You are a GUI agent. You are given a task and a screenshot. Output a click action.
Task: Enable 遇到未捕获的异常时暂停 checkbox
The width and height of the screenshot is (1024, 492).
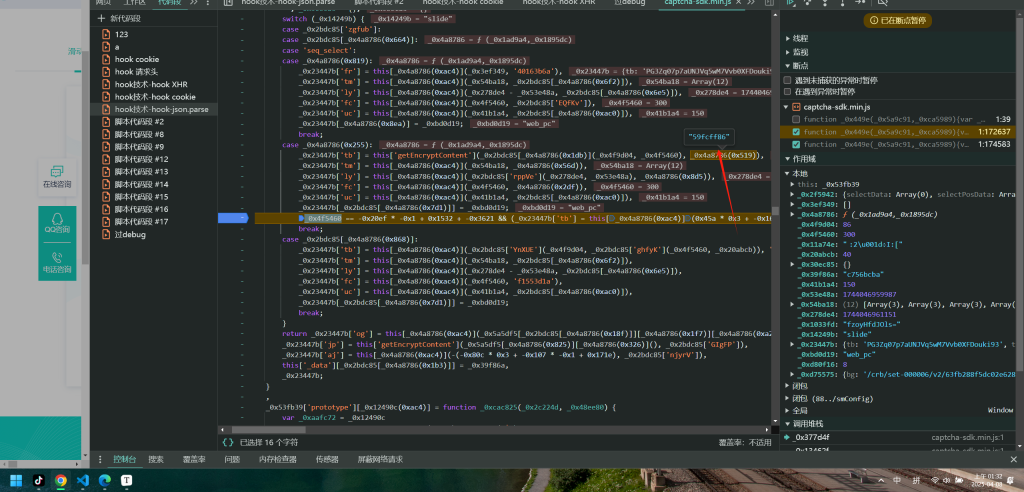[x=786, y=80]
